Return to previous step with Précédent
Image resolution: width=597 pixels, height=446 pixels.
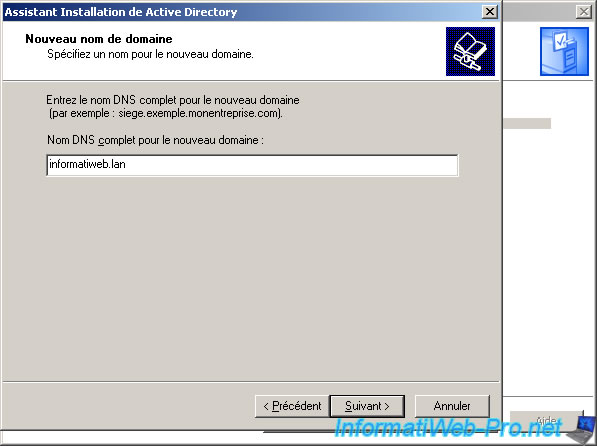292,406
